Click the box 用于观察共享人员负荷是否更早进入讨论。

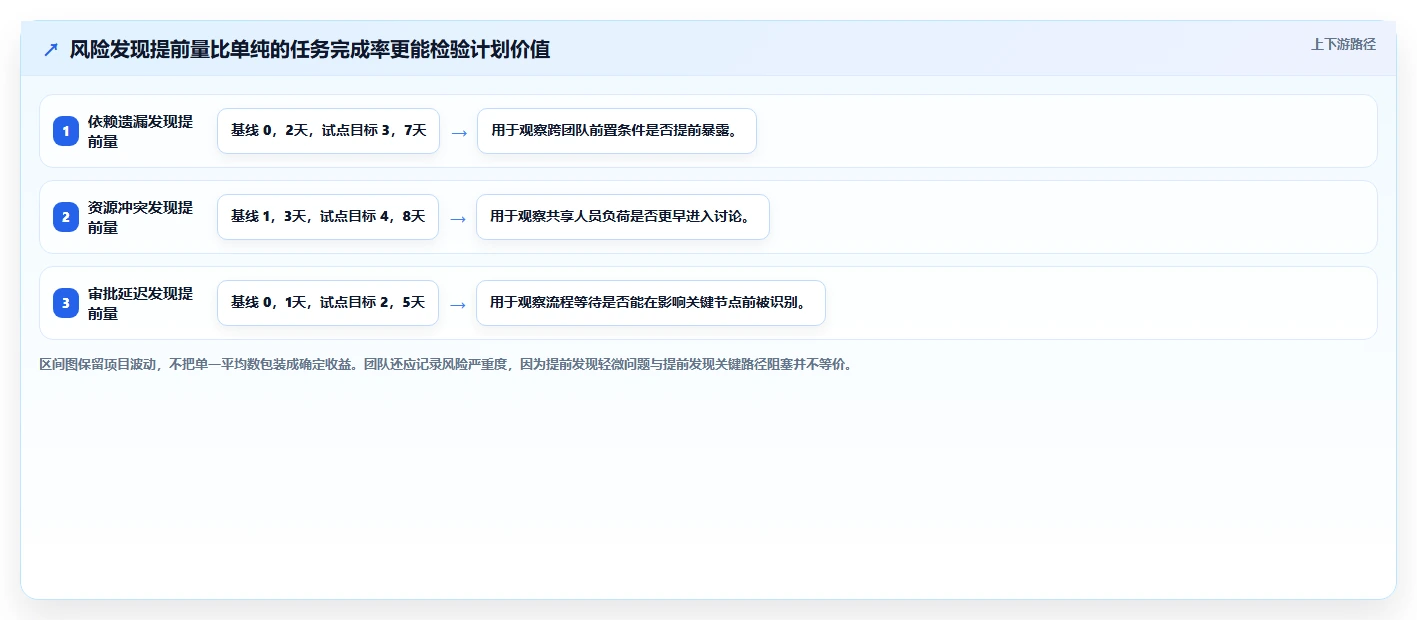[x=623, y=217]
